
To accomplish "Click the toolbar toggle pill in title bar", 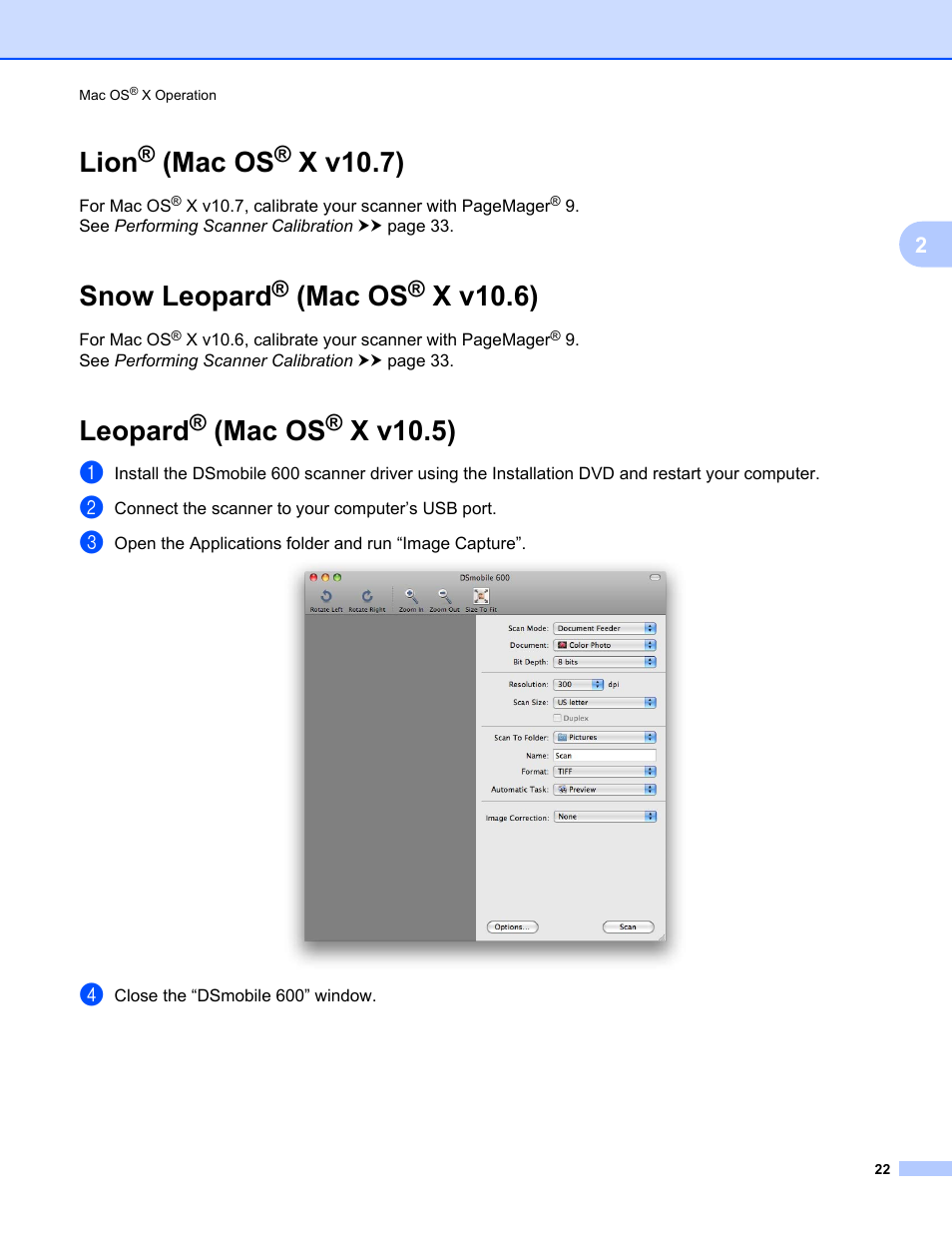I will 655,577.
